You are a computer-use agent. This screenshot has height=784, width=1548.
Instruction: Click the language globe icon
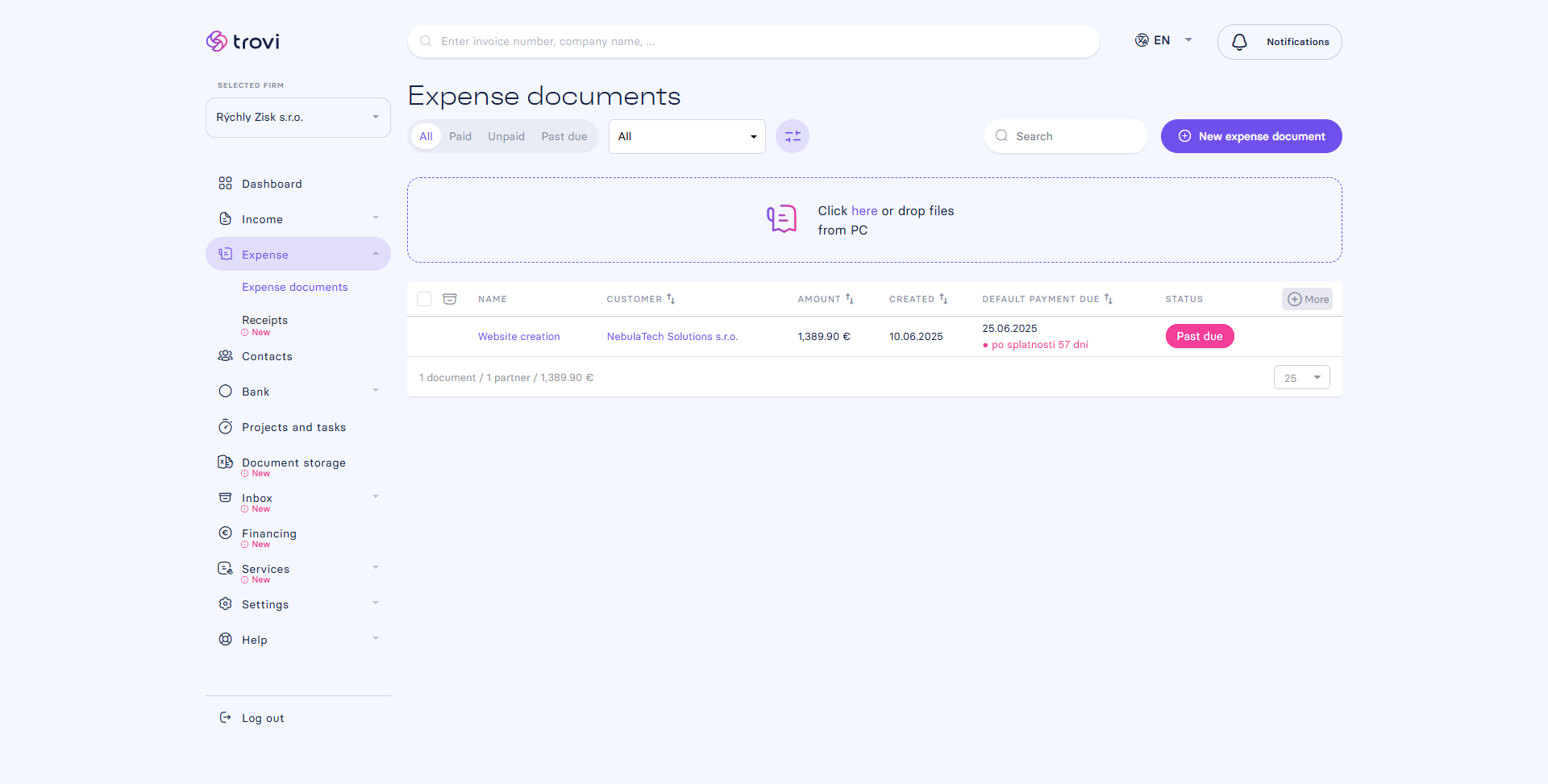click(1142, 40)
